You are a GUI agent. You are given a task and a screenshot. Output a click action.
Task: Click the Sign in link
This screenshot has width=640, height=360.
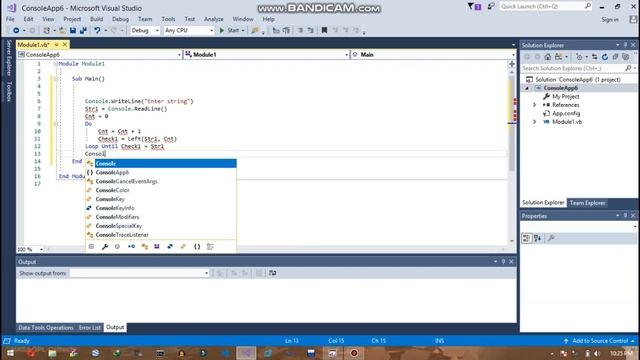[x=610, y=19]
